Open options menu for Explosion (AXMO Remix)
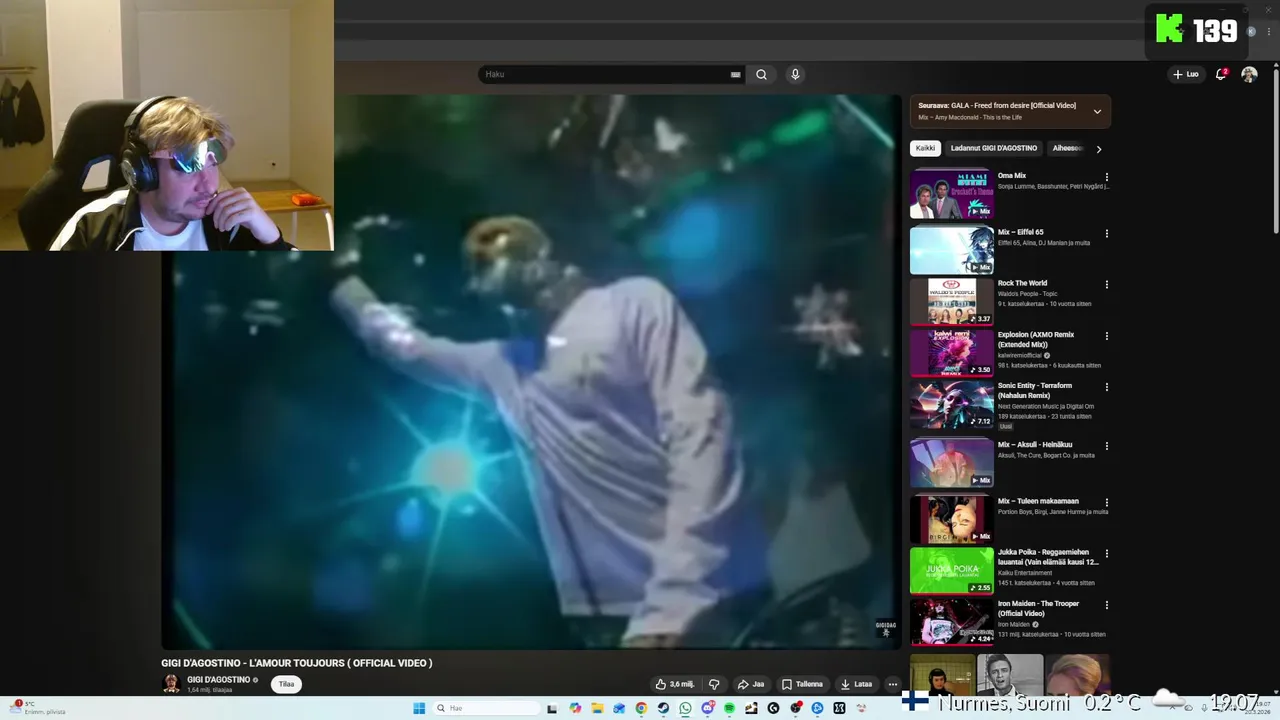Viewport: 1280px width, 720px height. 1106,336
